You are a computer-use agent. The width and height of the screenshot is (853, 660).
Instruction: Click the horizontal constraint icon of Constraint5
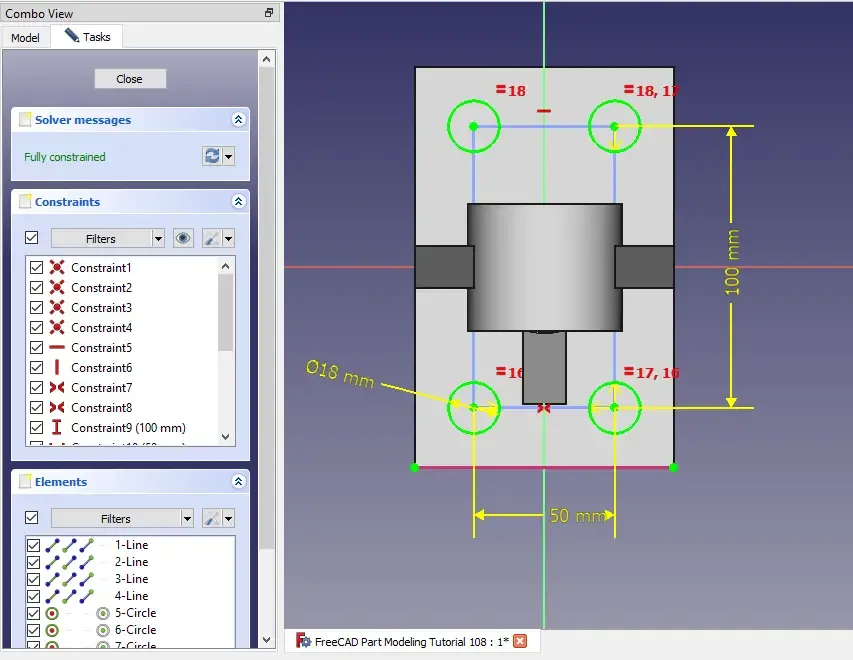coord(57,347)
